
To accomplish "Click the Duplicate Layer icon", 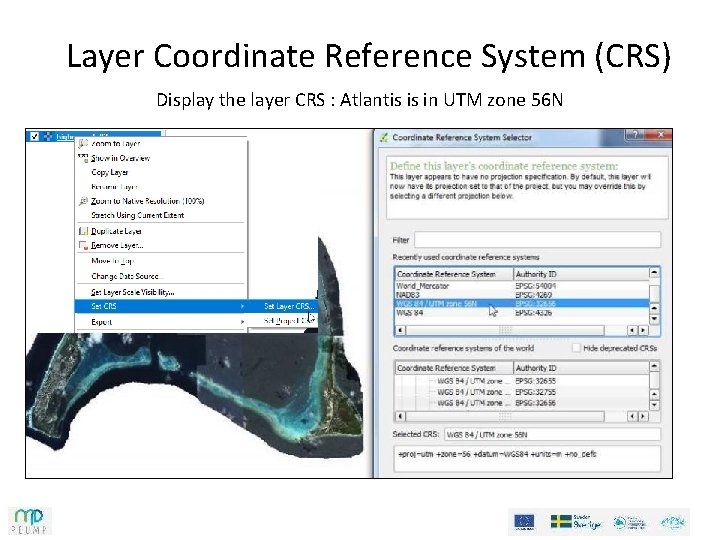I will click(83, 231).
